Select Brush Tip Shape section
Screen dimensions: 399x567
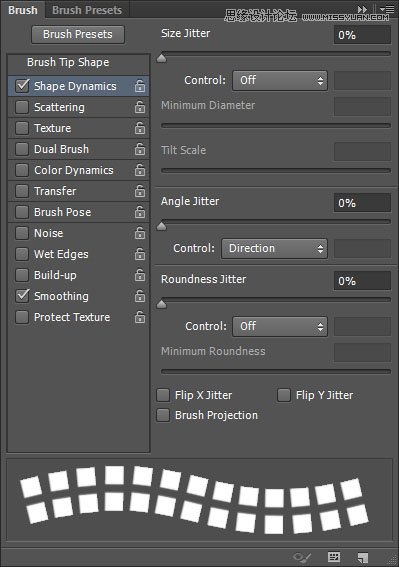click(x=68, y=62)
